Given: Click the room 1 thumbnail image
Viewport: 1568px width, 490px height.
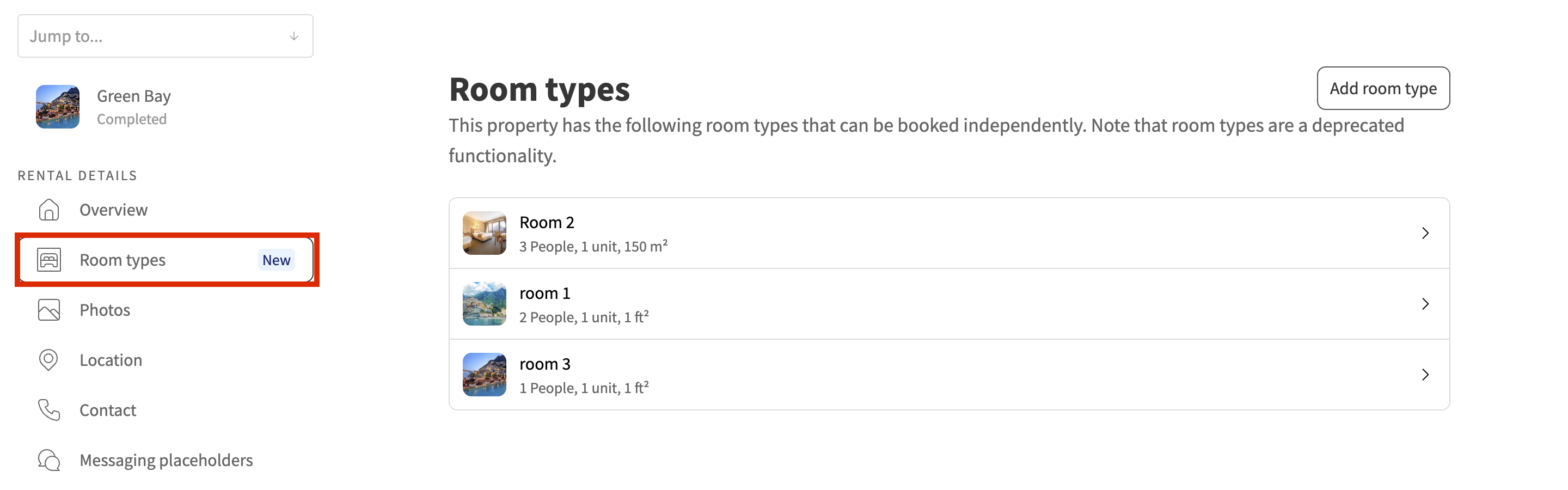Looking at the screenshot, I should [485, 304].
